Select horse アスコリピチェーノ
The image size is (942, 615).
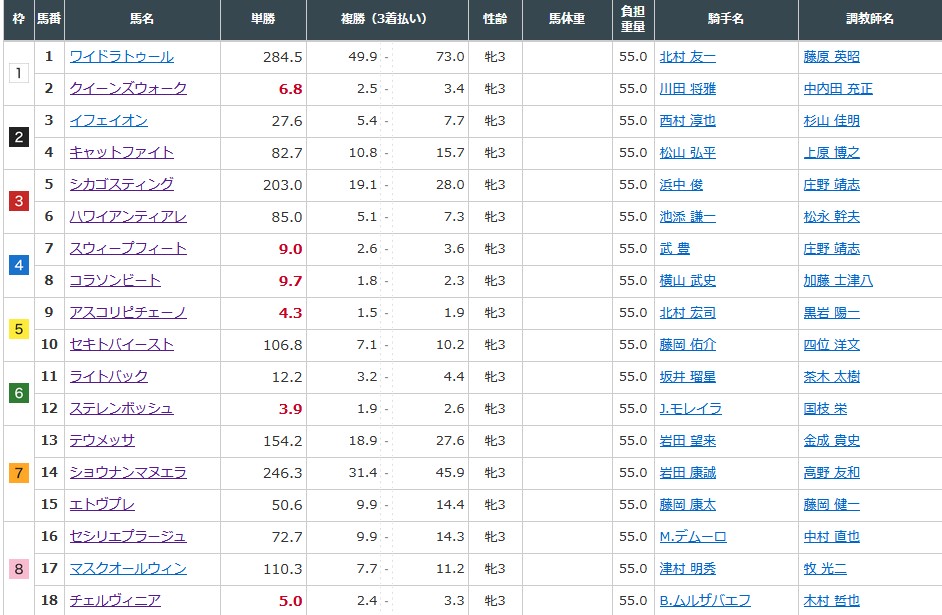click(x=128, y=313)
